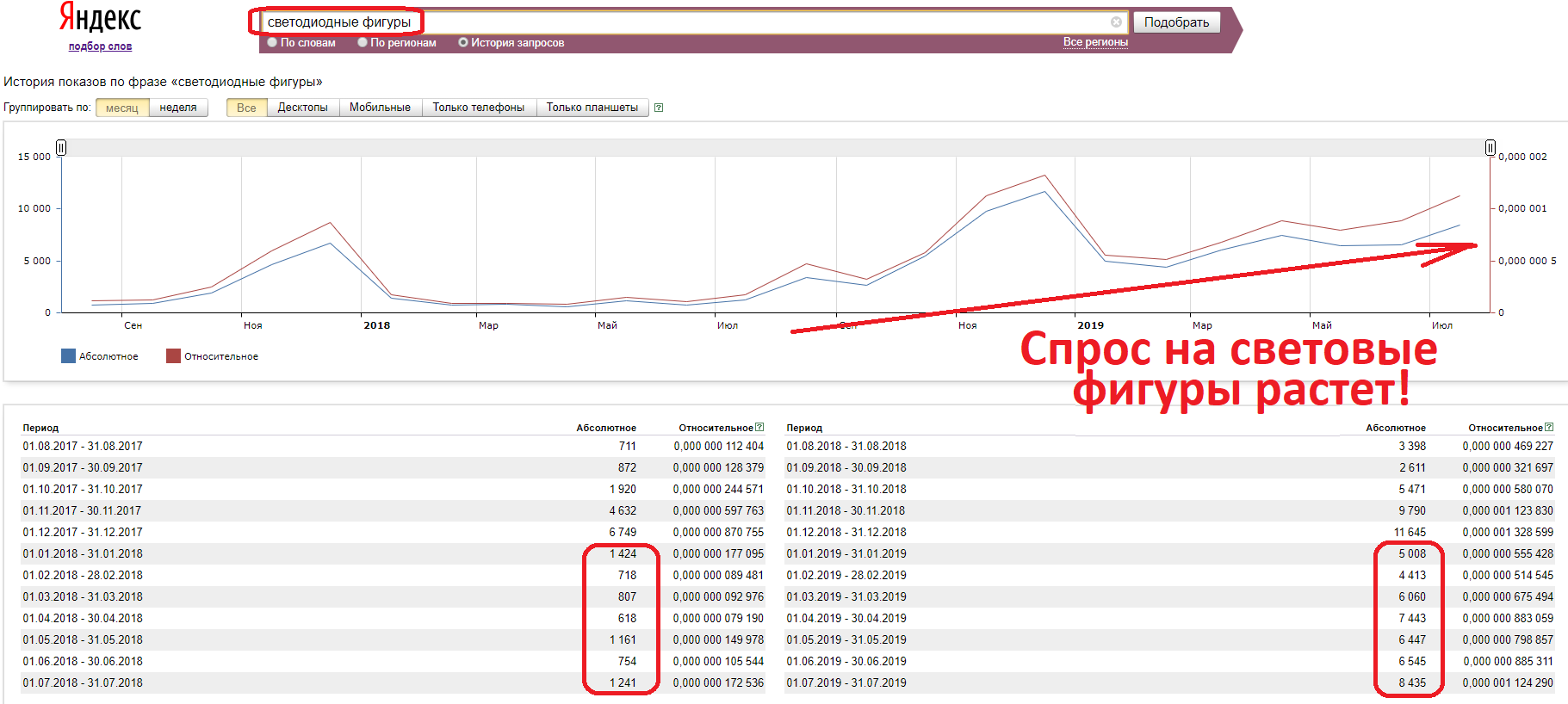Screen dimensions: 1568x704
Task: Open the "подбор слов" link
Action: [x=100, y=46]
